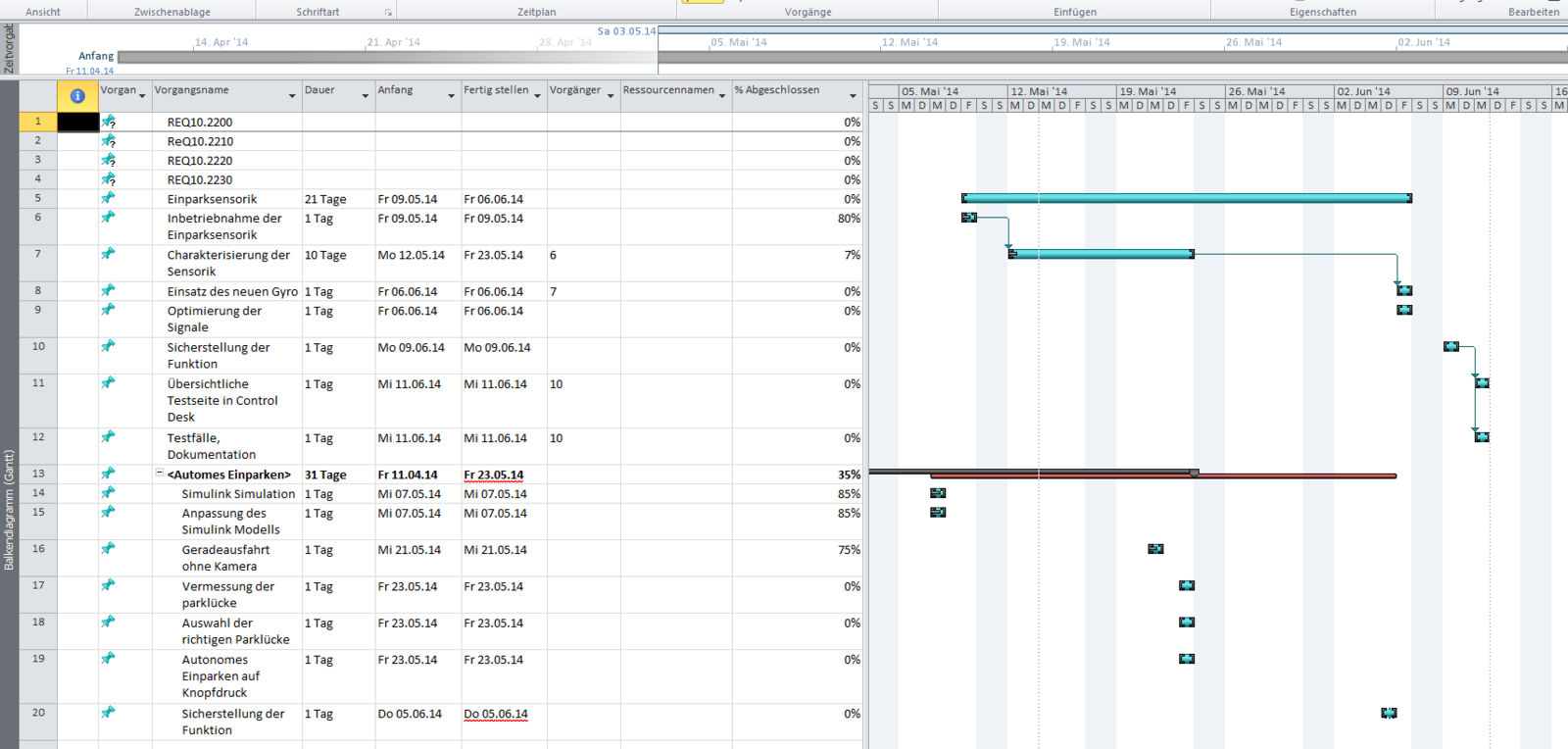The image size is (1568, 749).
Task: Click the milestone marker for Geradeausfahrt ohne Kamera
Action: coord(1155,549)
